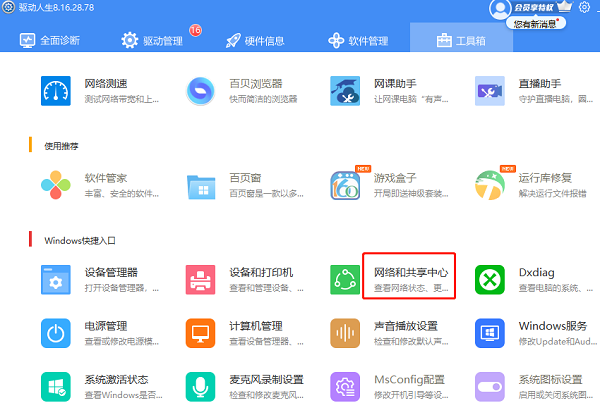600x415 pixels.
Task: Click the 系统激活状态 title text
Action: pos(116,379)
